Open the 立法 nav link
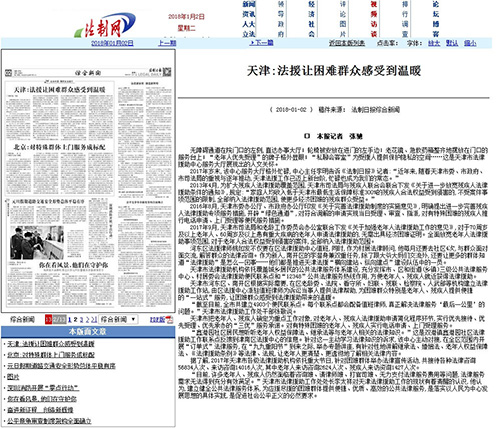The height and width of the screenshot is (428, 500). (x=249, y=34)
